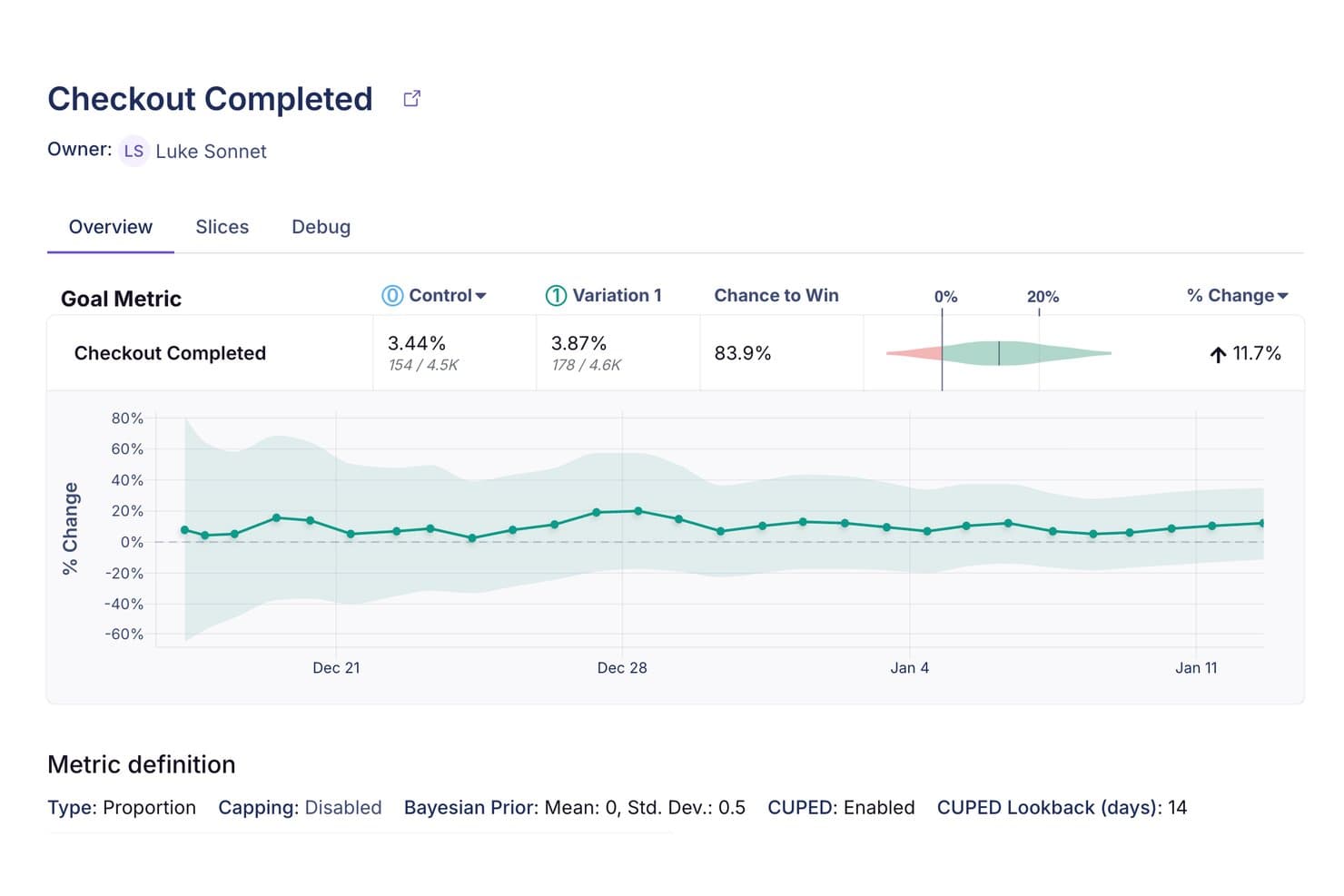1344x896 pixels.
Task: Click the 178 / 4.6K variation count
Action: pos(587,365)
